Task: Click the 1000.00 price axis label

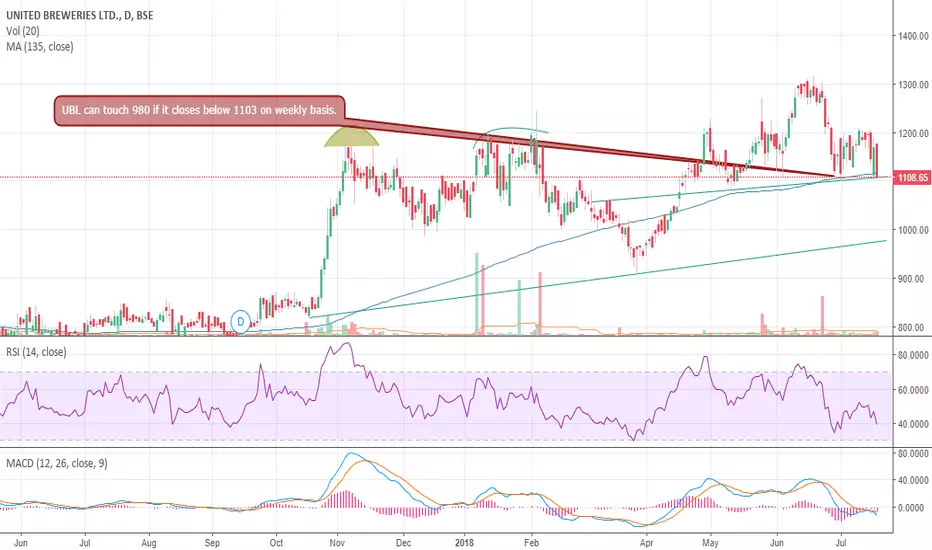Action: click(913, 230)
